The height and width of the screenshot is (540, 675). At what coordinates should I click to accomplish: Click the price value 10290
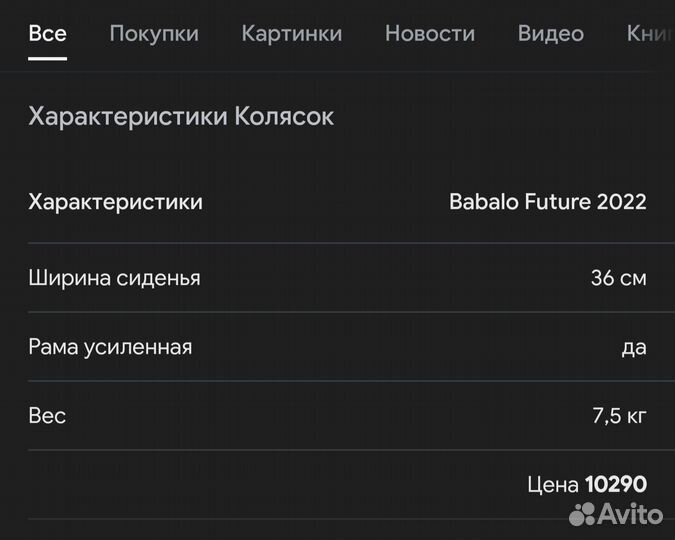coord(616,484)
